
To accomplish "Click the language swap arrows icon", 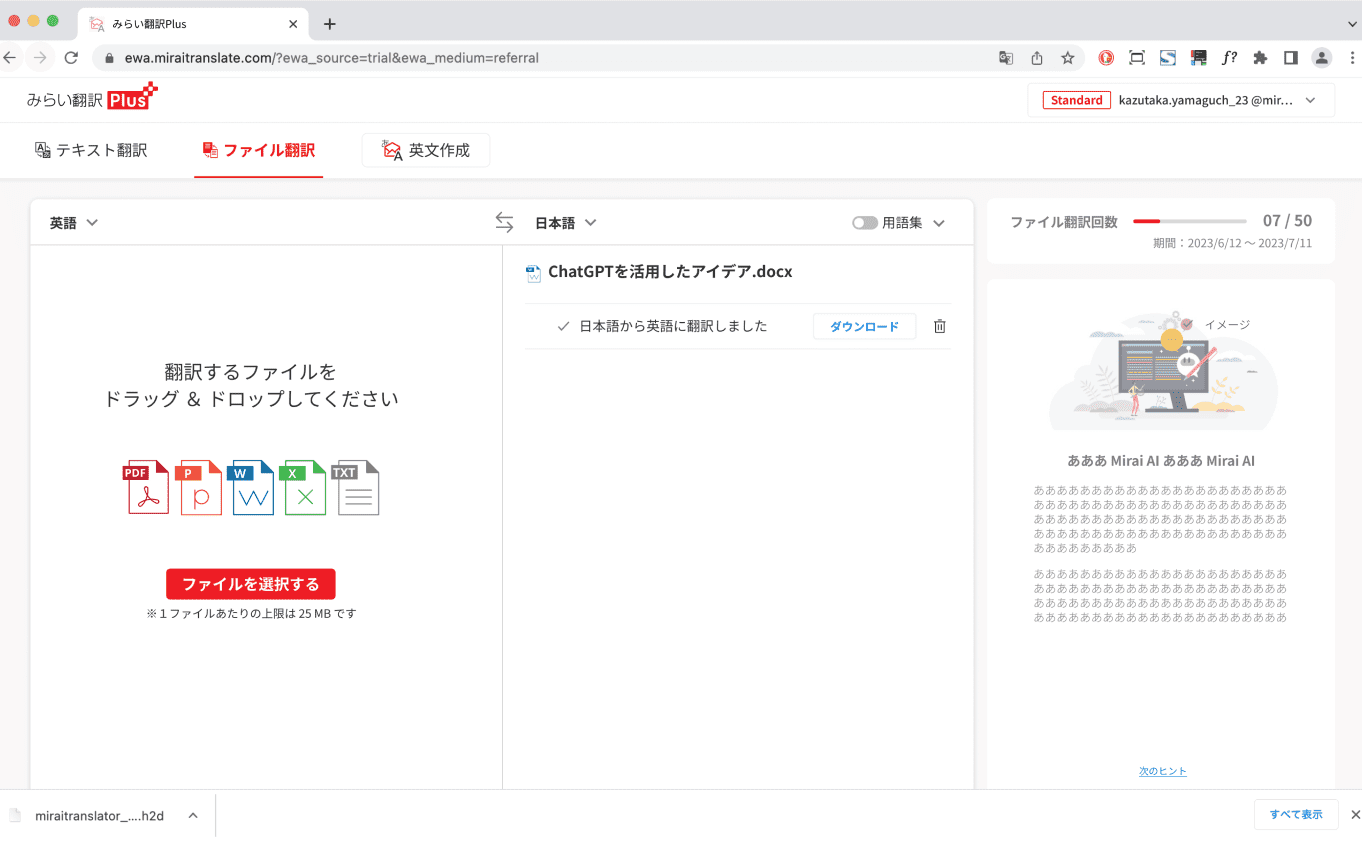I will tap(504, 222).
